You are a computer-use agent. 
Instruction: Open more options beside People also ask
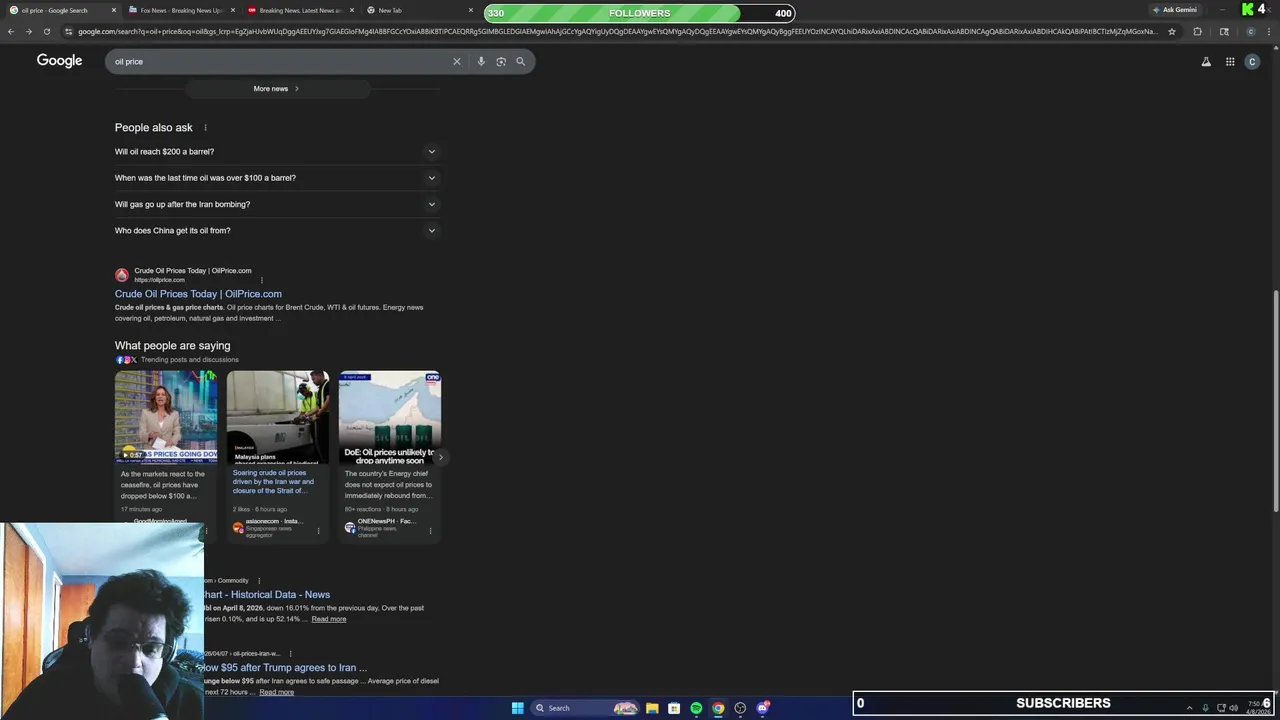point(205,128)
